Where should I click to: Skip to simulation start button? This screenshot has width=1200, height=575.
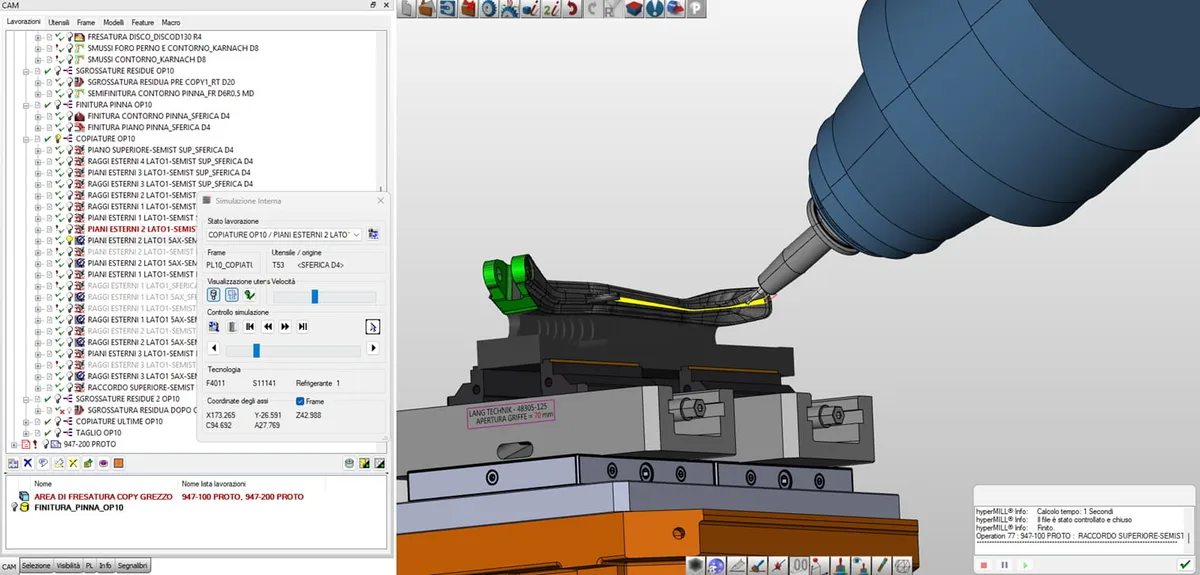click(x=250, y=326)
